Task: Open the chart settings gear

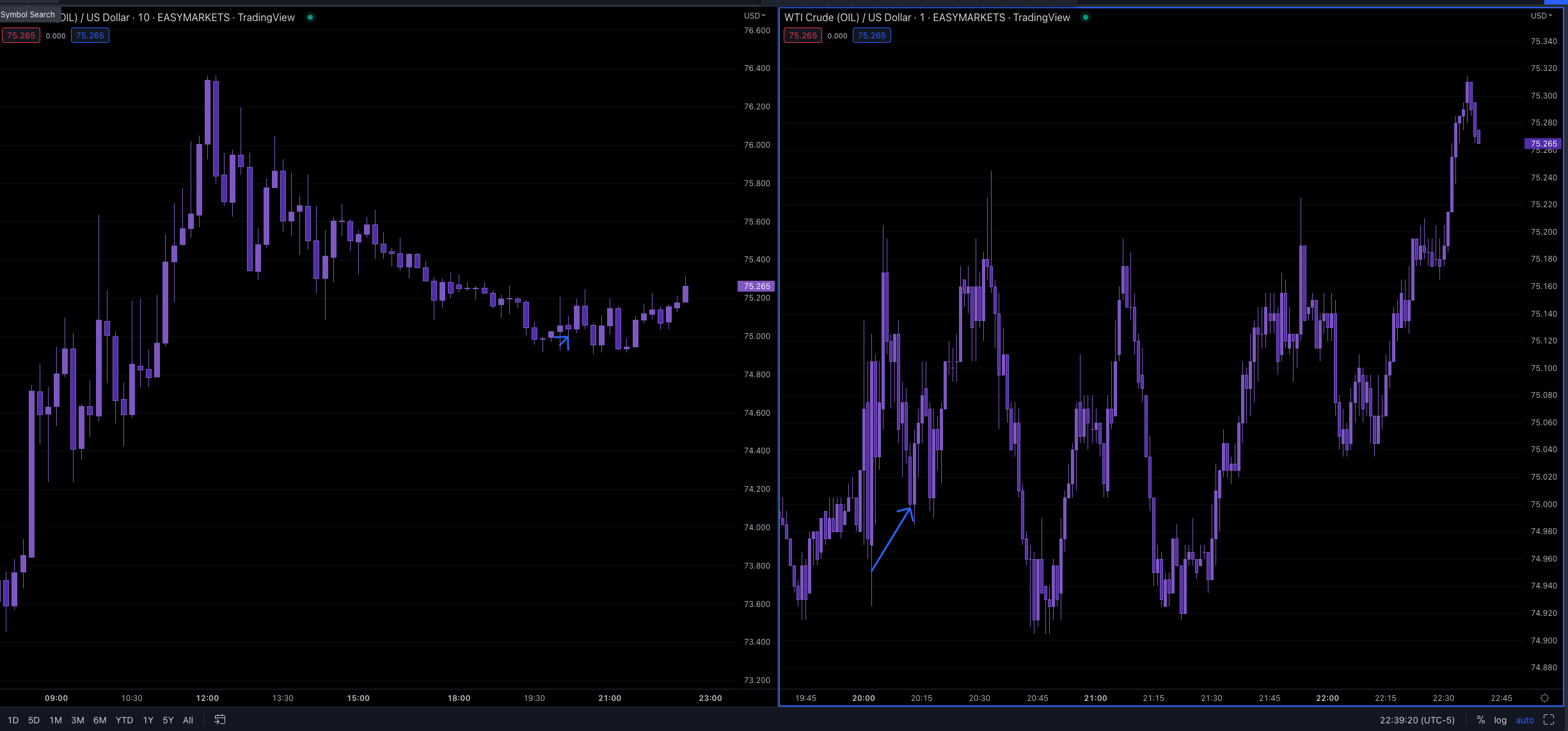Action: [x=1544, y=698]
